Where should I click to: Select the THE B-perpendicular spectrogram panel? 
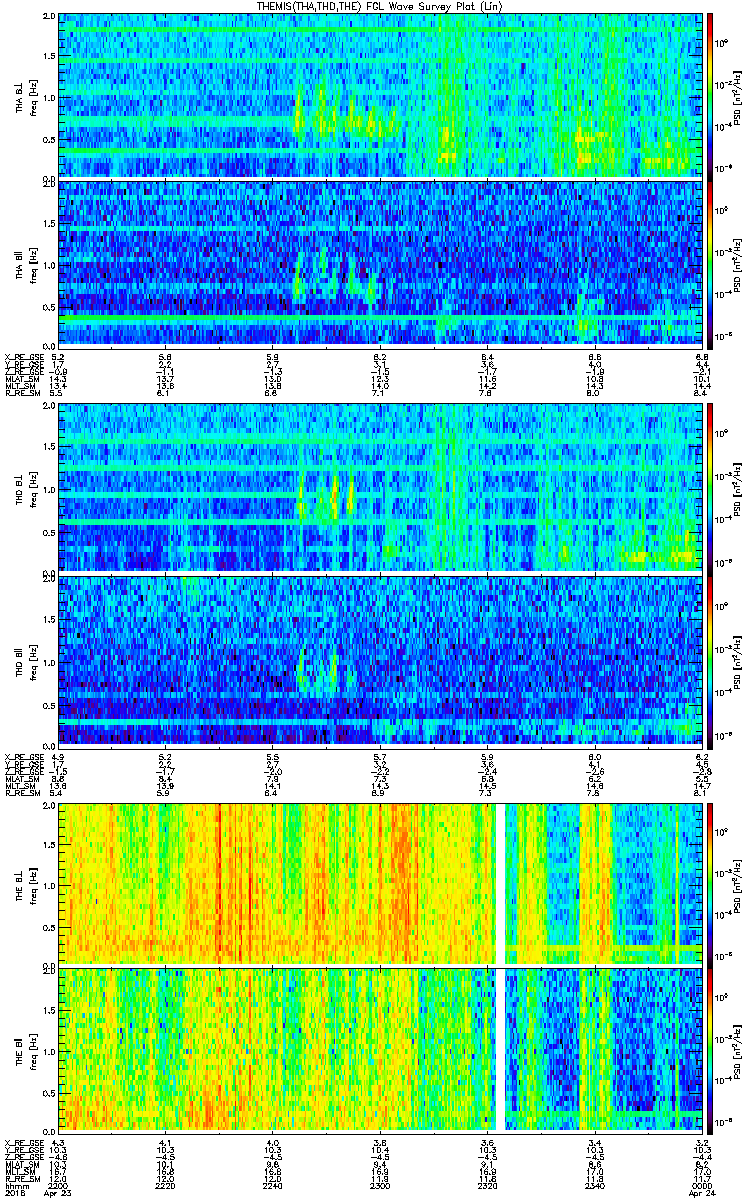[x=381, y=883]
